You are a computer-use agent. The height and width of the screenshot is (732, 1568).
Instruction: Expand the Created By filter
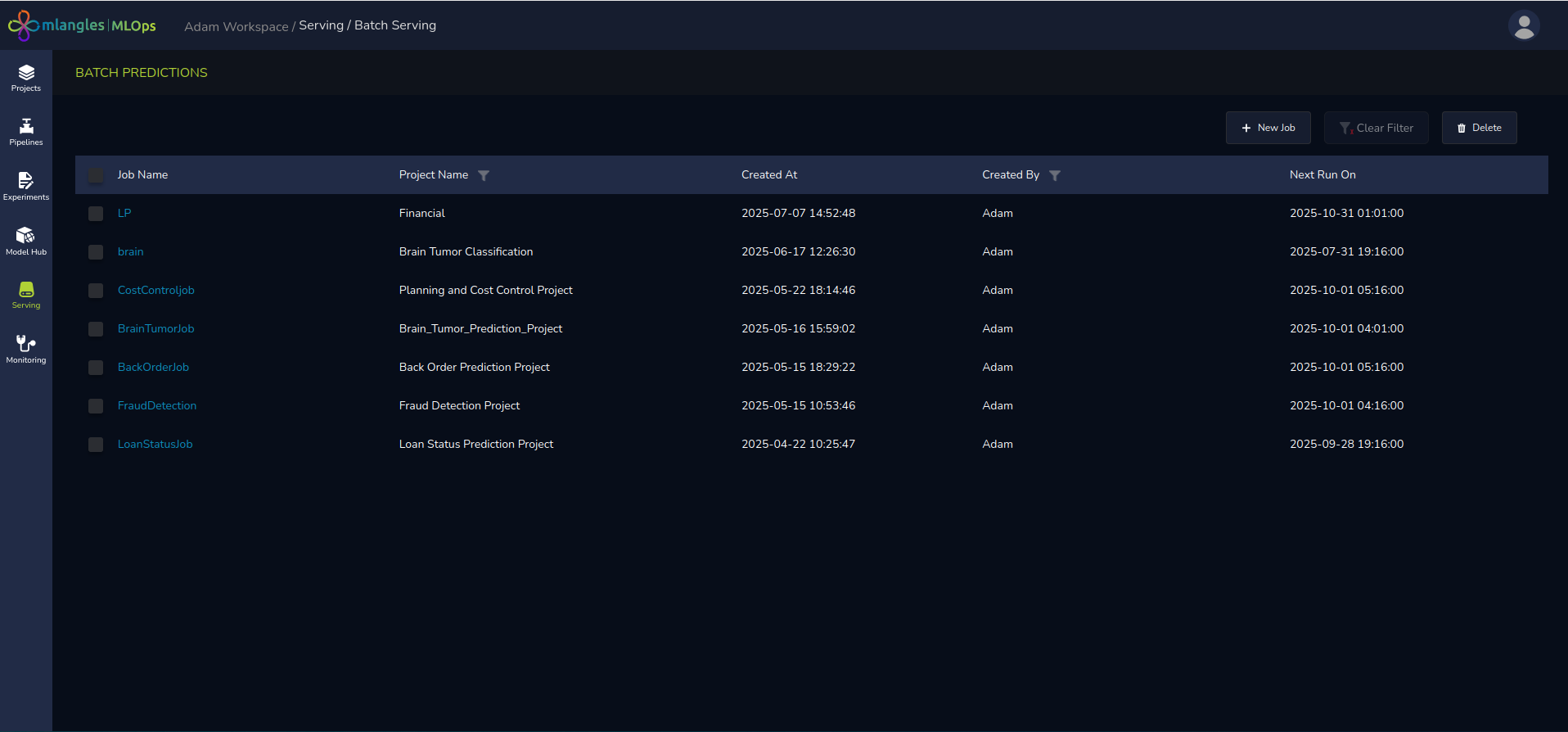1054,175
